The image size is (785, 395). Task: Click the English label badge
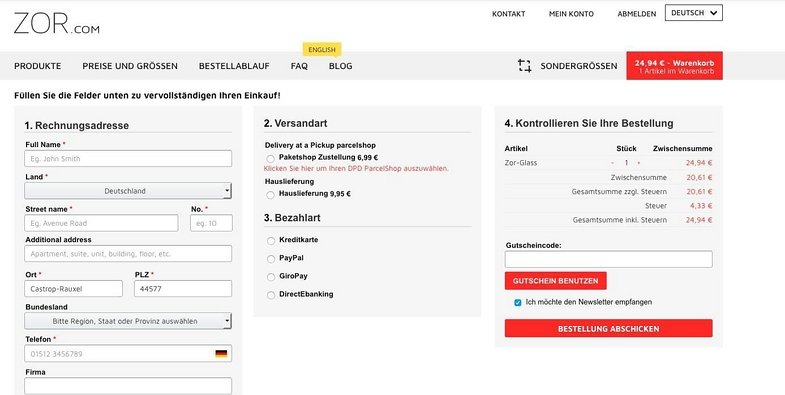322,50
